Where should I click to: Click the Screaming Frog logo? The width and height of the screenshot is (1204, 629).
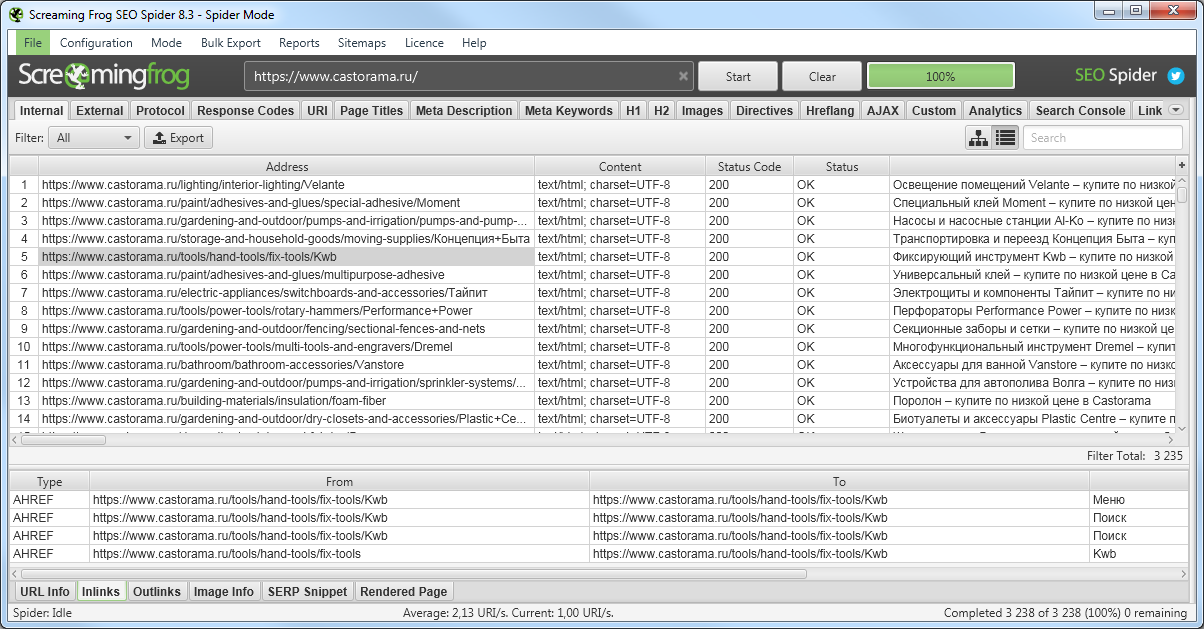click(104, 77)
